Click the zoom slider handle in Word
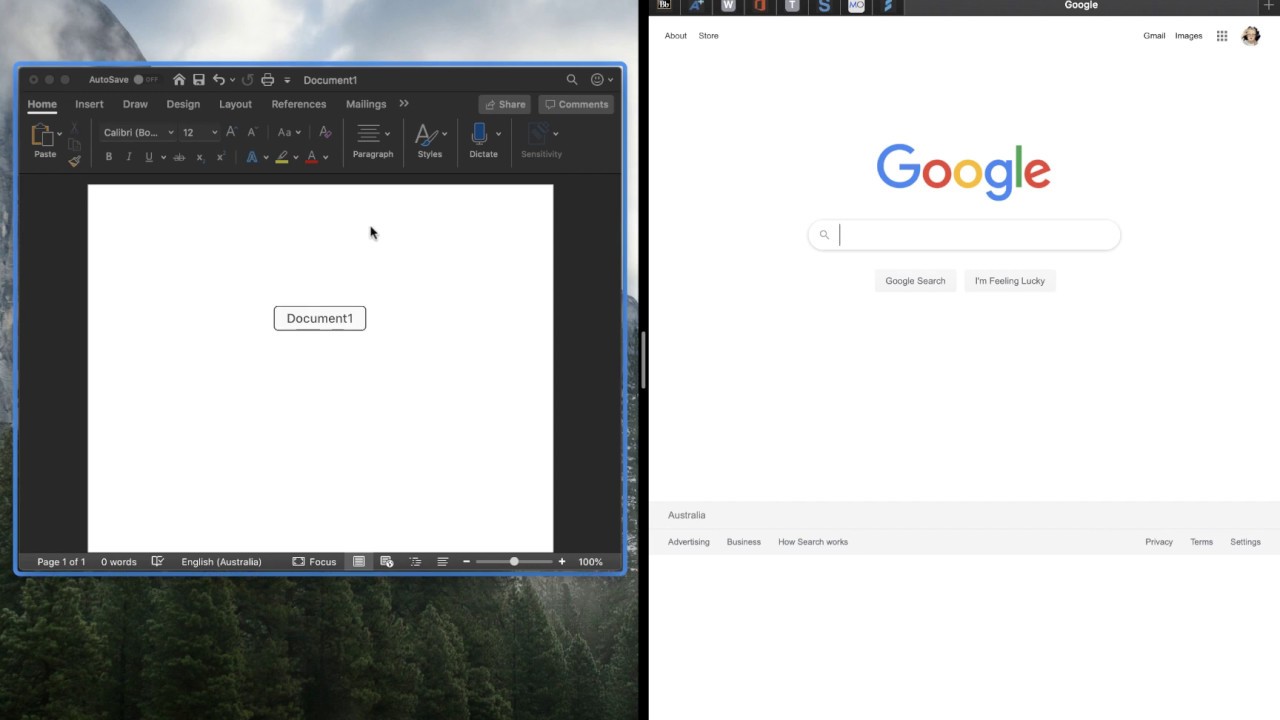 click(514, 562)
